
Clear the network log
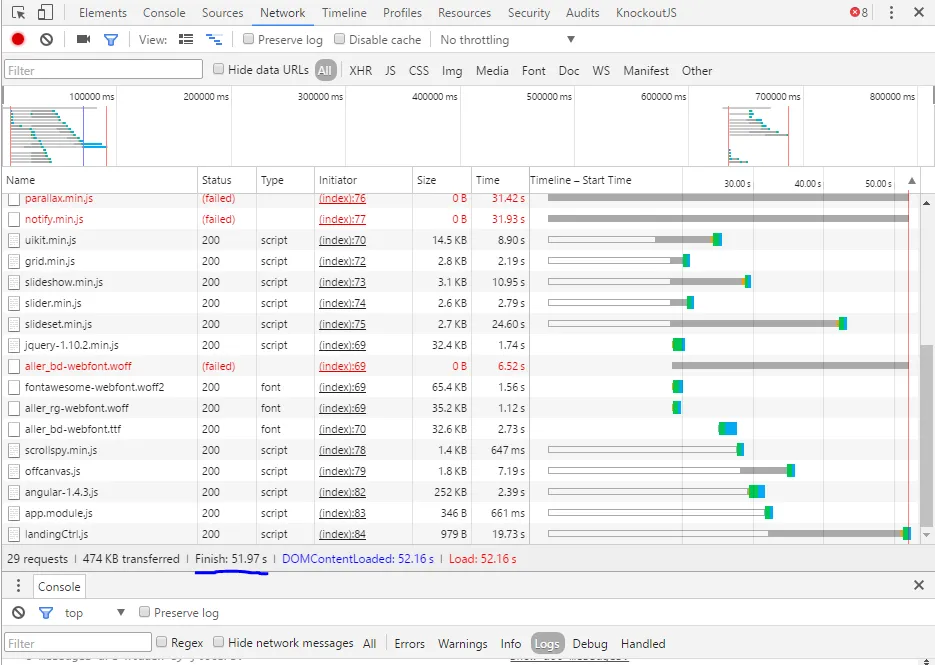coord(46,40)
